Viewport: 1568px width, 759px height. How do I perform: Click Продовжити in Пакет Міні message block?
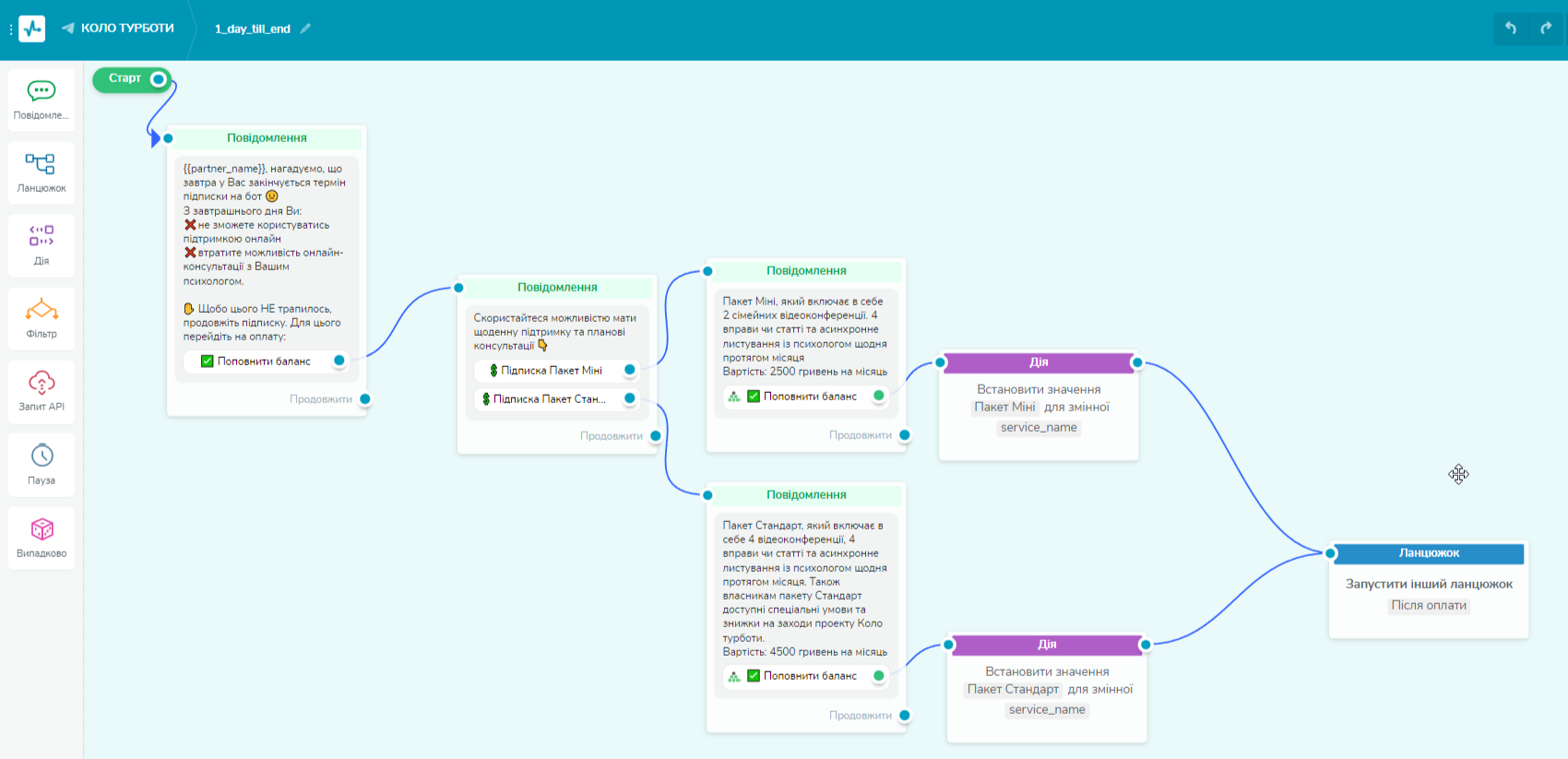tap(861, 435)
